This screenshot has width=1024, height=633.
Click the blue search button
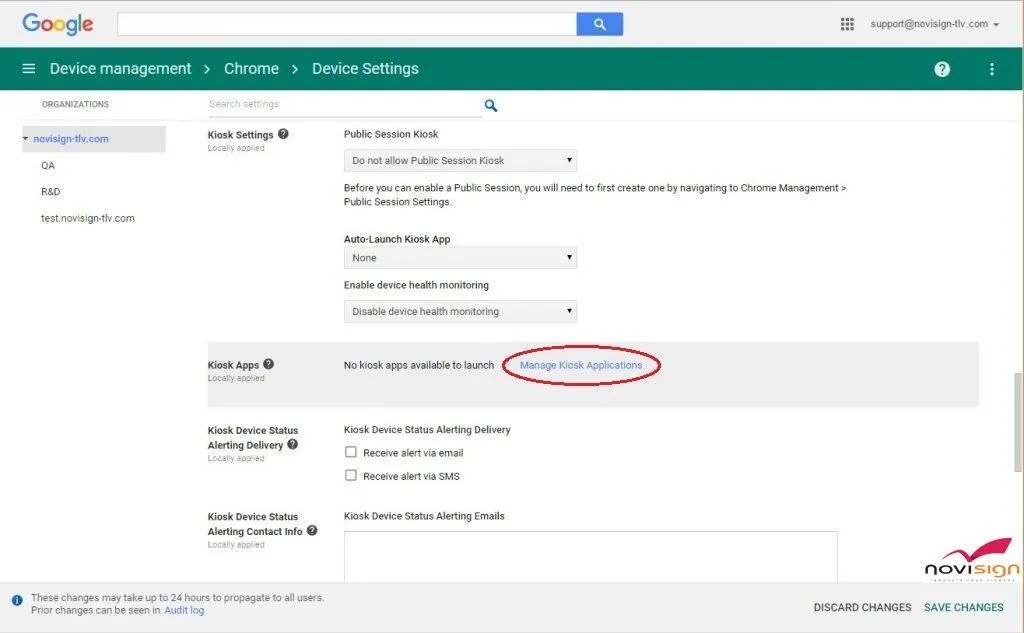[599, 23]
